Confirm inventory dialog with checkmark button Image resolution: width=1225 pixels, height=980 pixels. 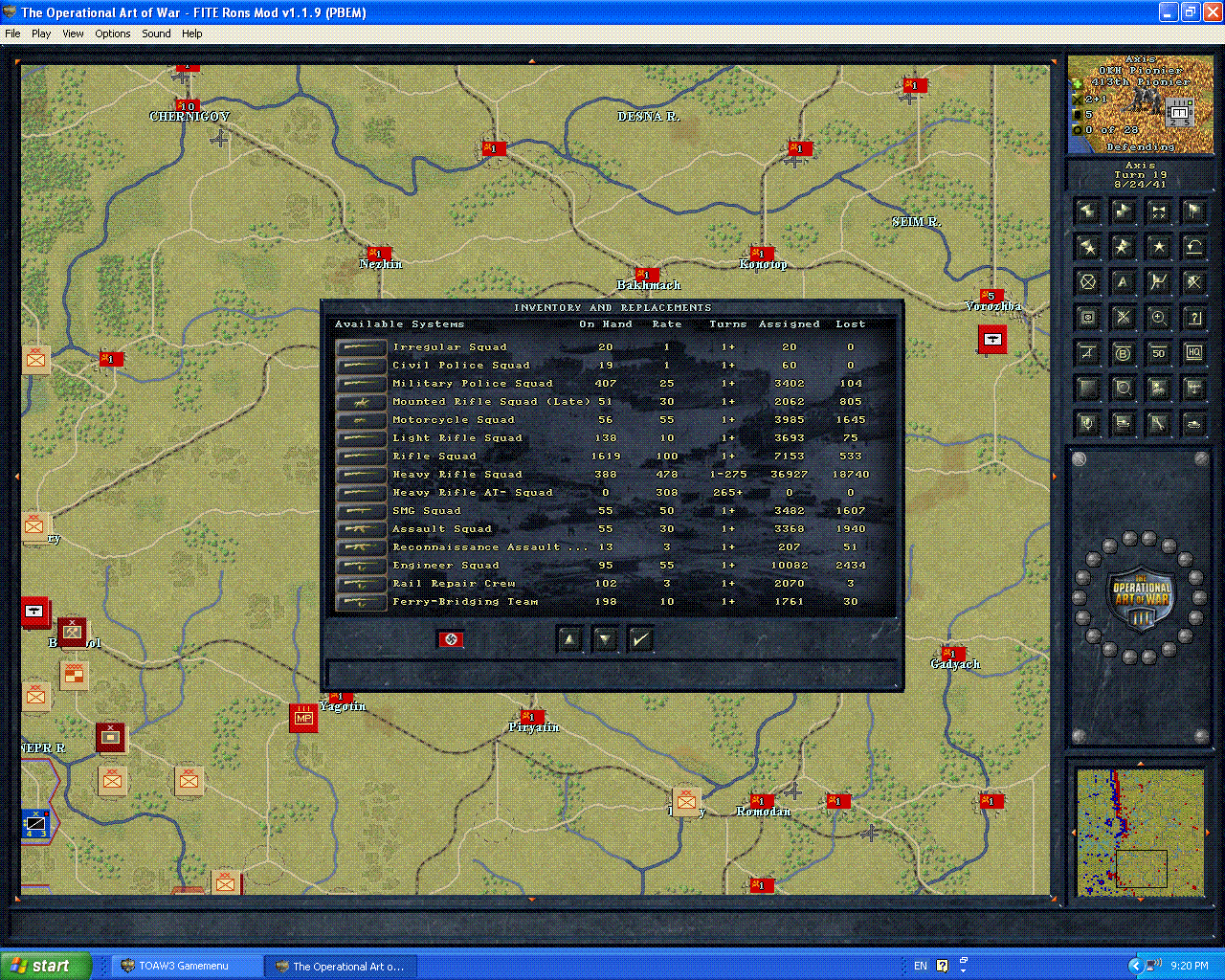coord(641,639)
